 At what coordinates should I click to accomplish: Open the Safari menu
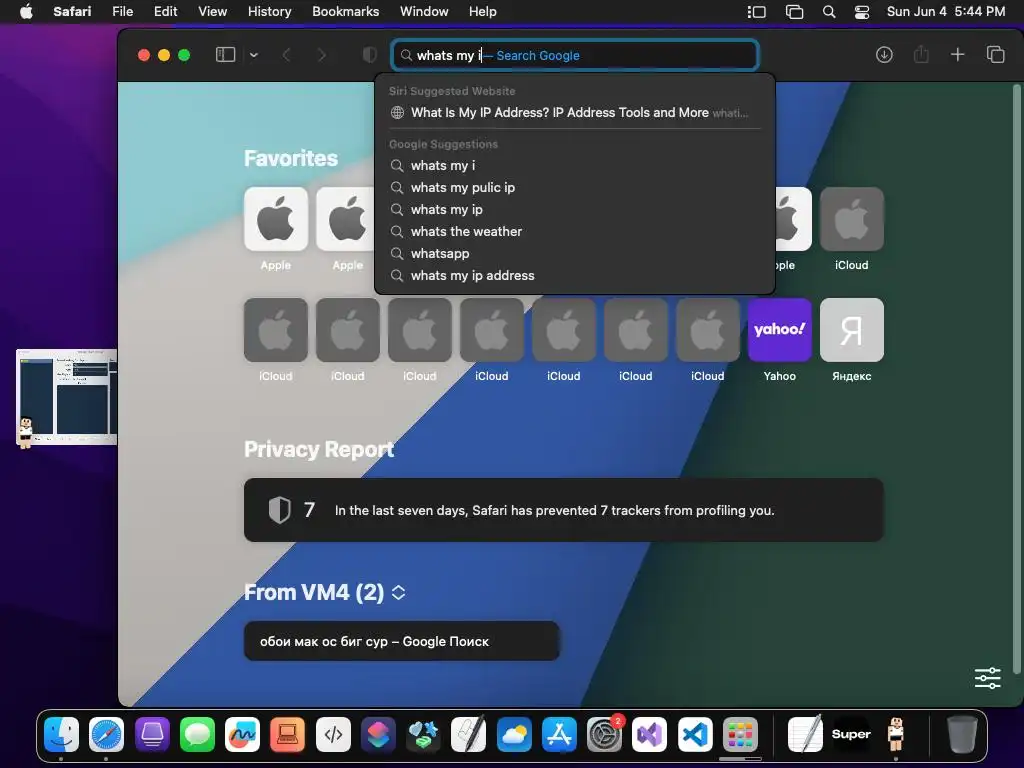tap(72, 11)
